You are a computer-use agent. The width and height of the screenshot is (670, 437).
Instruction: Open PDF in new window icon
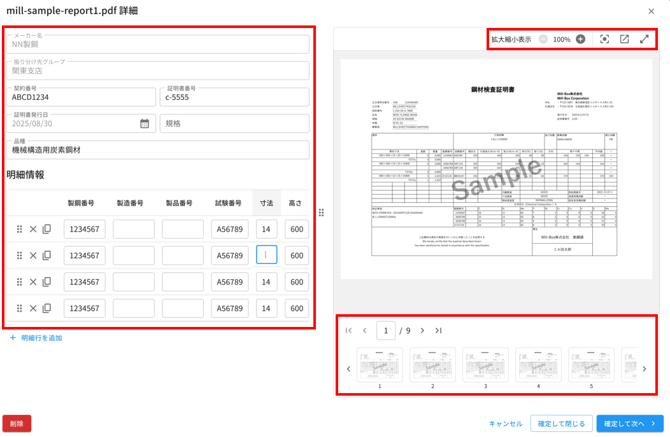[624, 40]
